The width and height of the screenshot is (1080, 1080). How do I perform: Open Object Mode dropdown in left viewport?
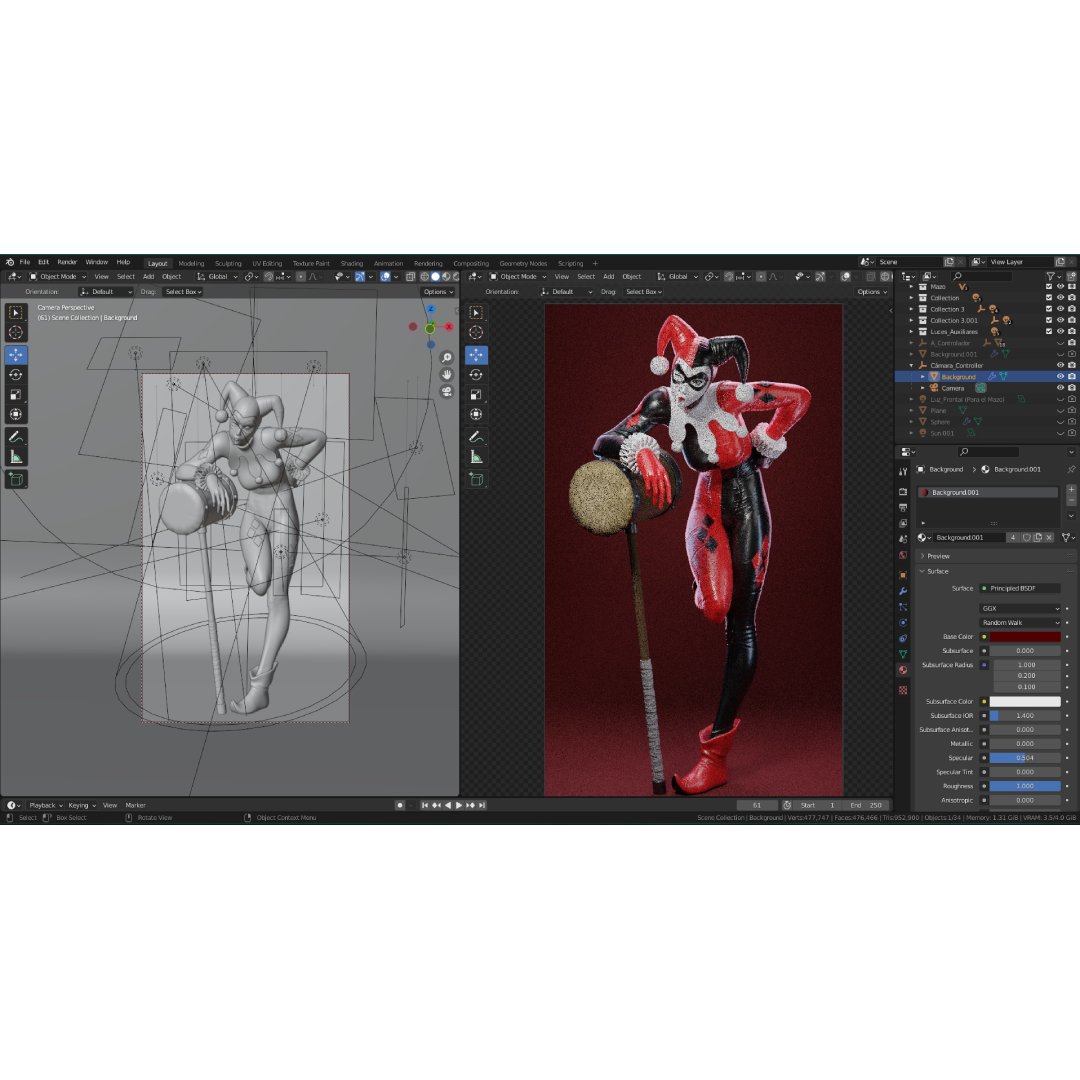[57, 277]
